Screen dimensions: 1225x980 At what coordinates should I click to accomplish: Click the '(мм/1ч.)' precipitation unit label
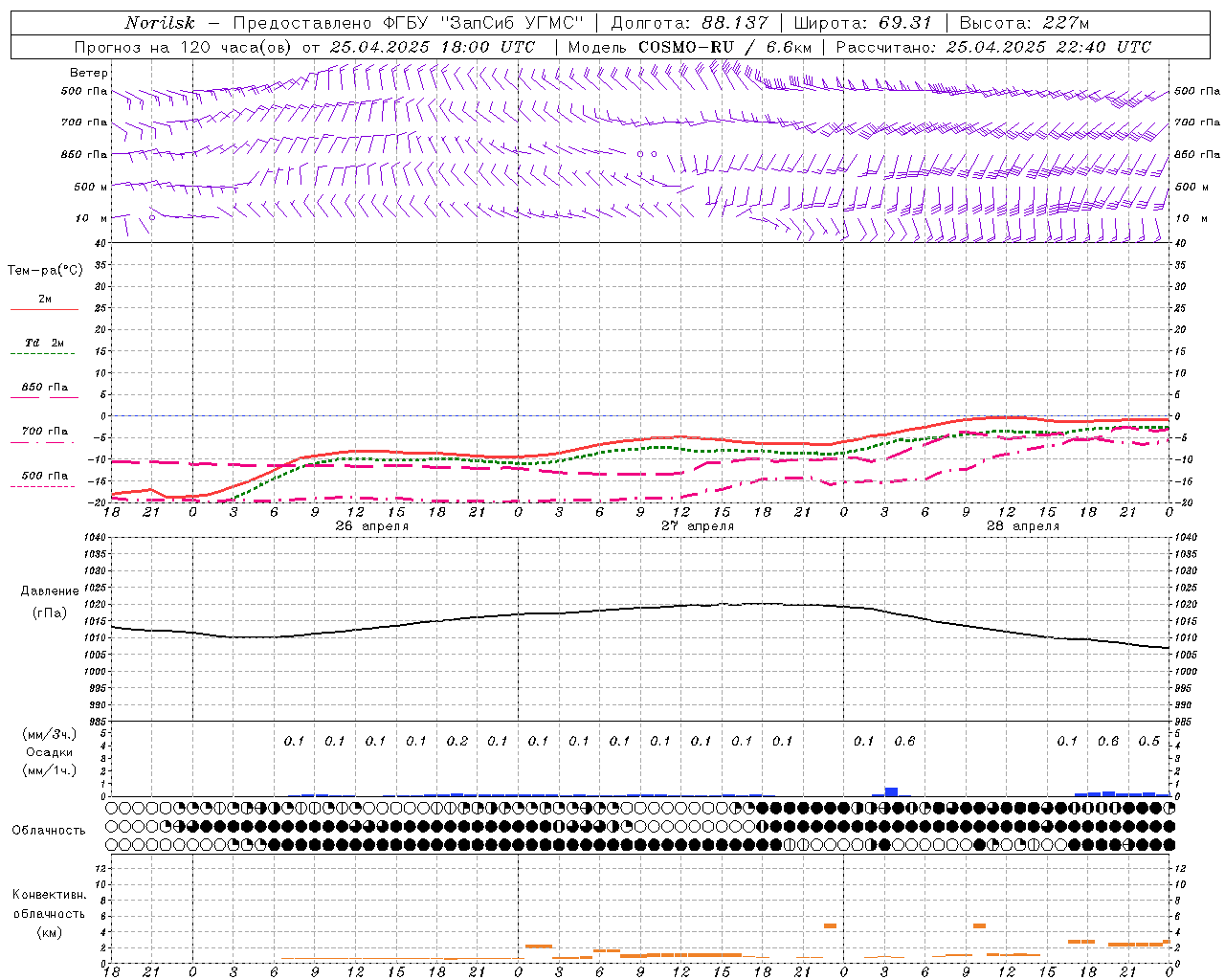pos(51,770)
